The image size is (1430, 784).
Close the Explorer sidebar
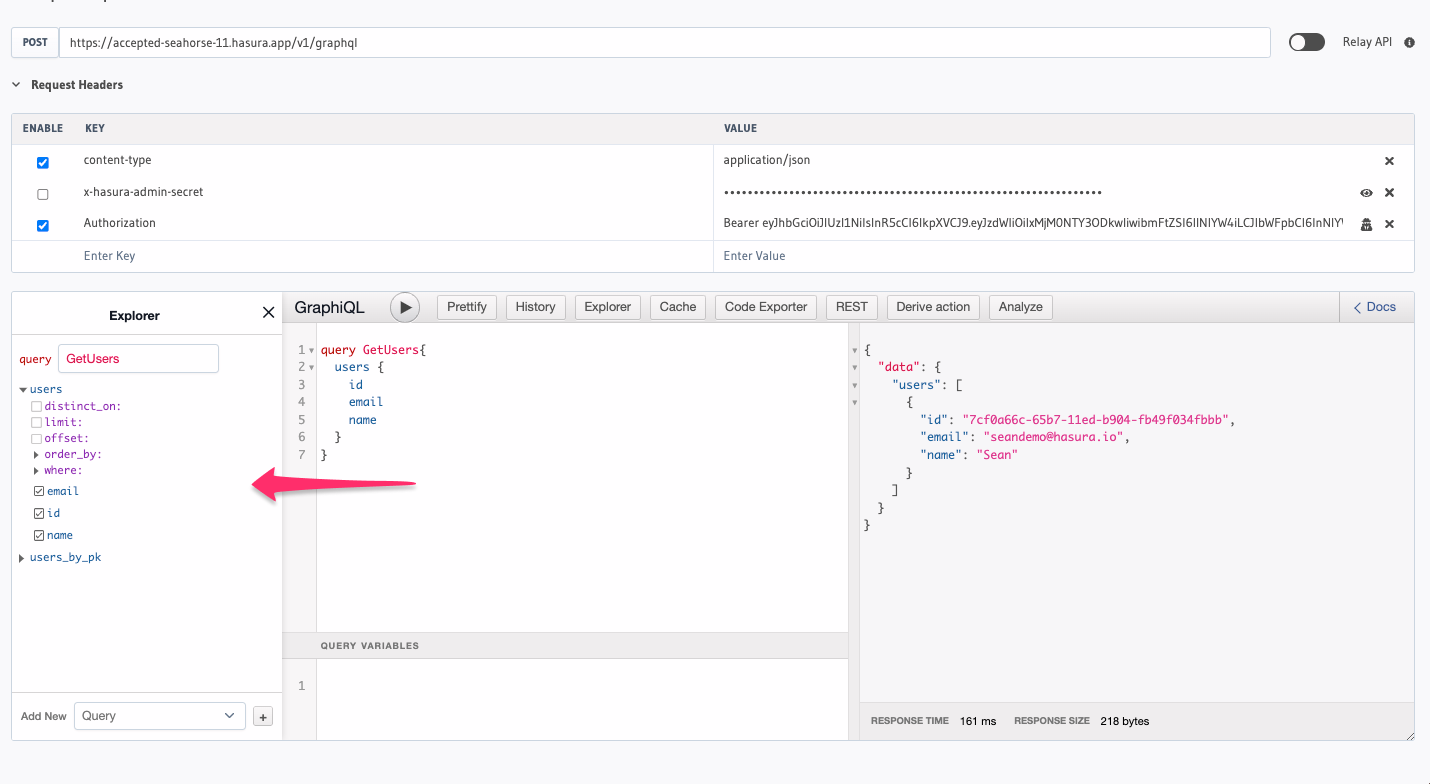click(x=268, y=312)
